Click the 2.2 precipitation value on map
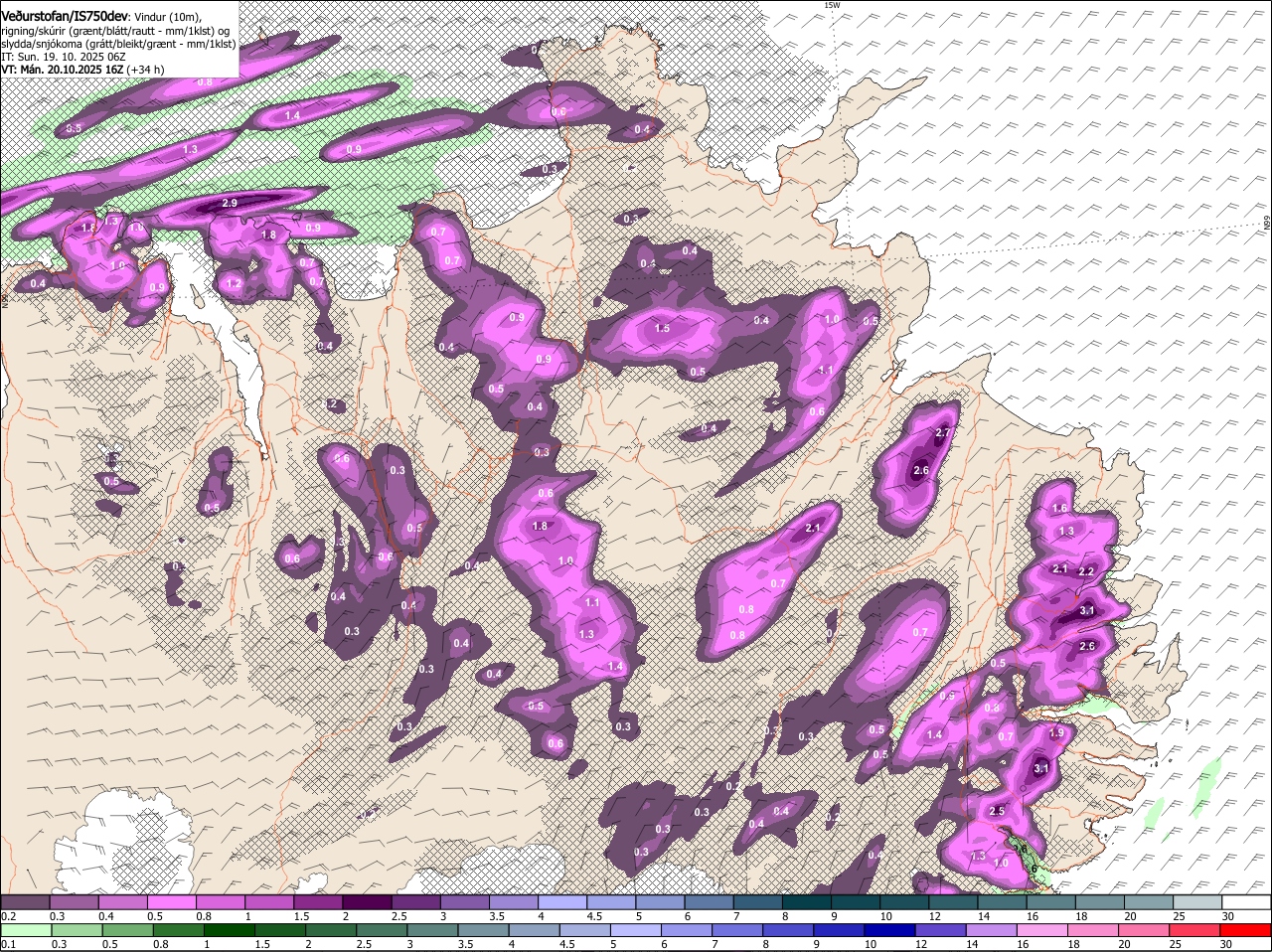Image resolution: width=1272 pixels, height=952 pixels. [1086, 572]
